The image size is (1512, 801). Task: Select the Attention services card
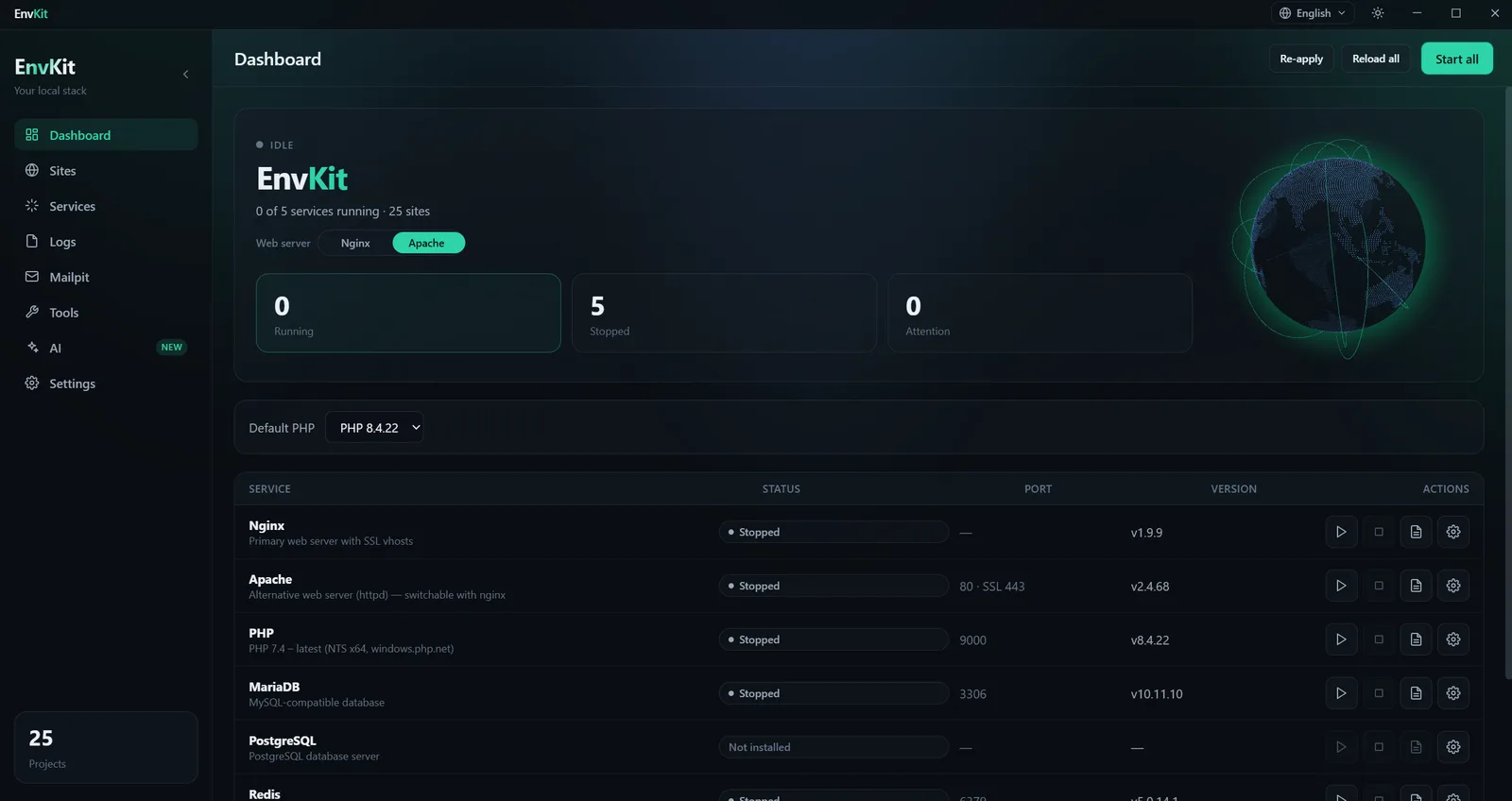click(1039, 314)
